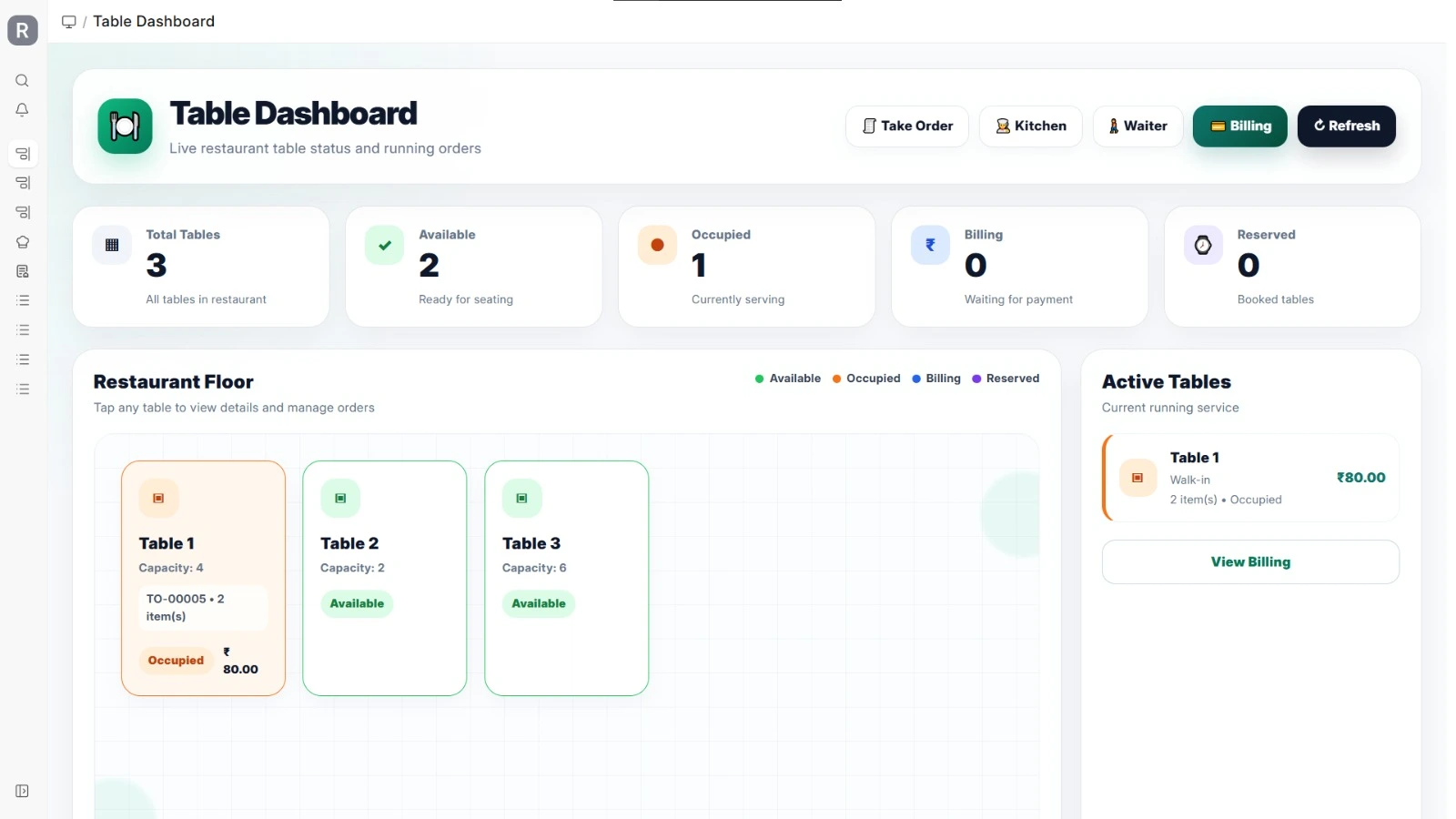Click the green Billing button in header
The height and width of the screenshot is (819, 1456).
[1240, 126]
